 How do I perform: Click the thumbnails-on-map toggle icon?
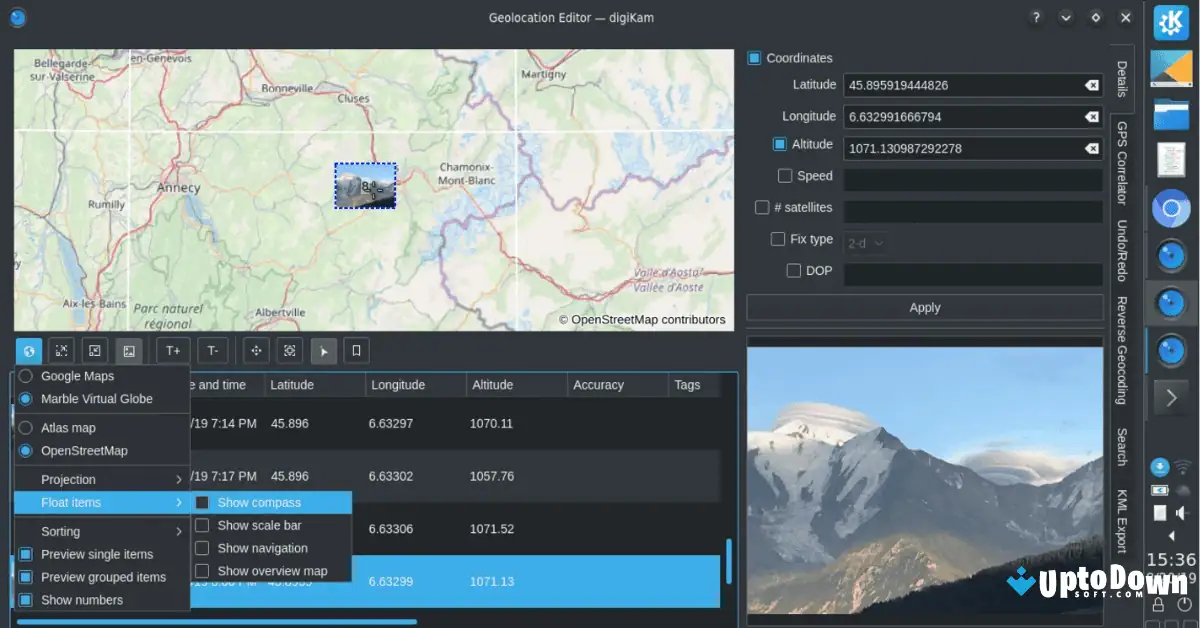click(x=128, y=350)
